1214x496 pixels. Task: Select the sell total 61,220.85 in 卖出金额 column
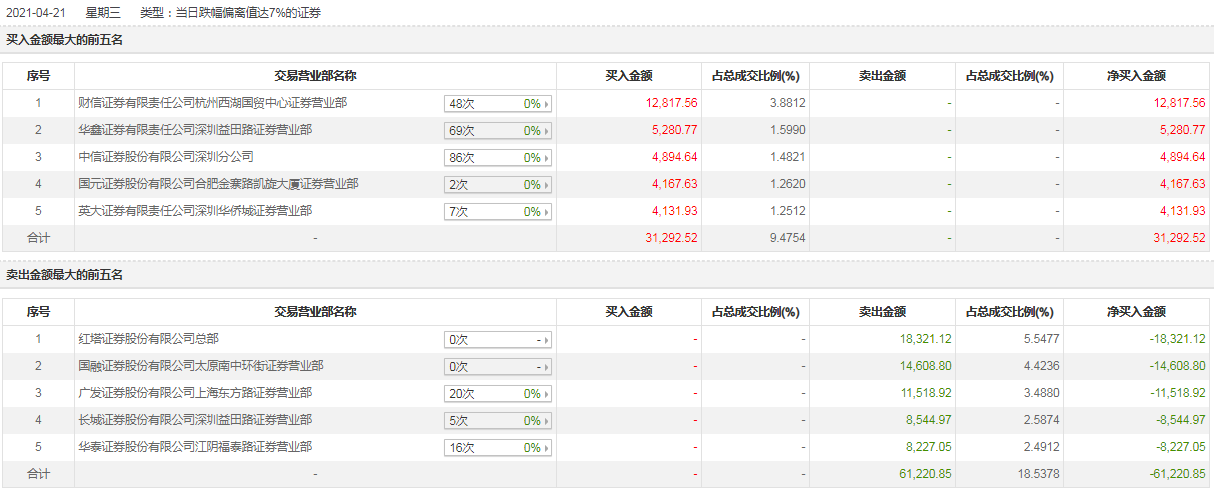pos(926,474)
